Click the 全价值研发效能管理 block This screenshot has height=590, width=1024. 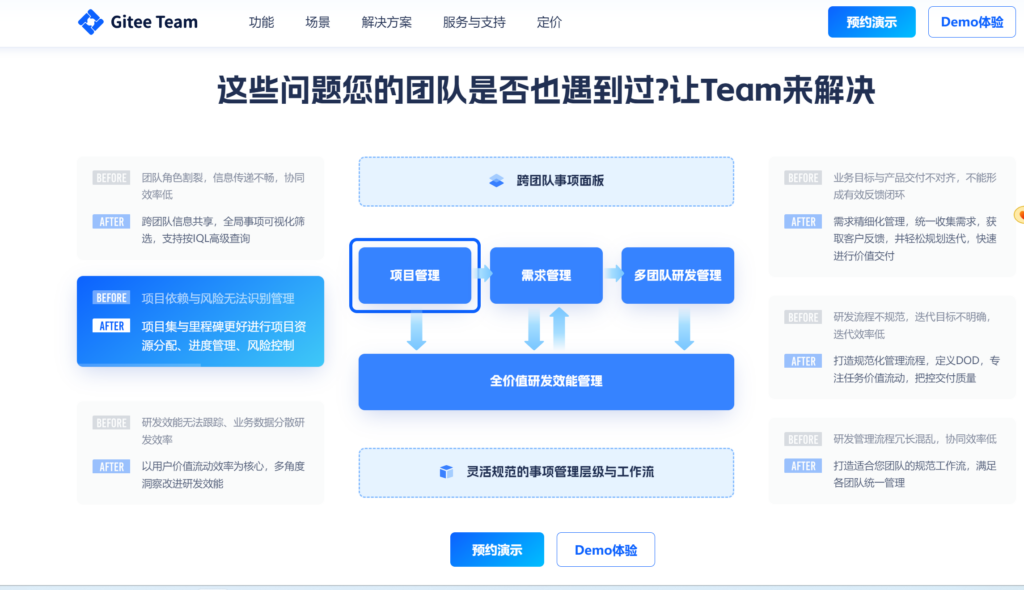546,382
